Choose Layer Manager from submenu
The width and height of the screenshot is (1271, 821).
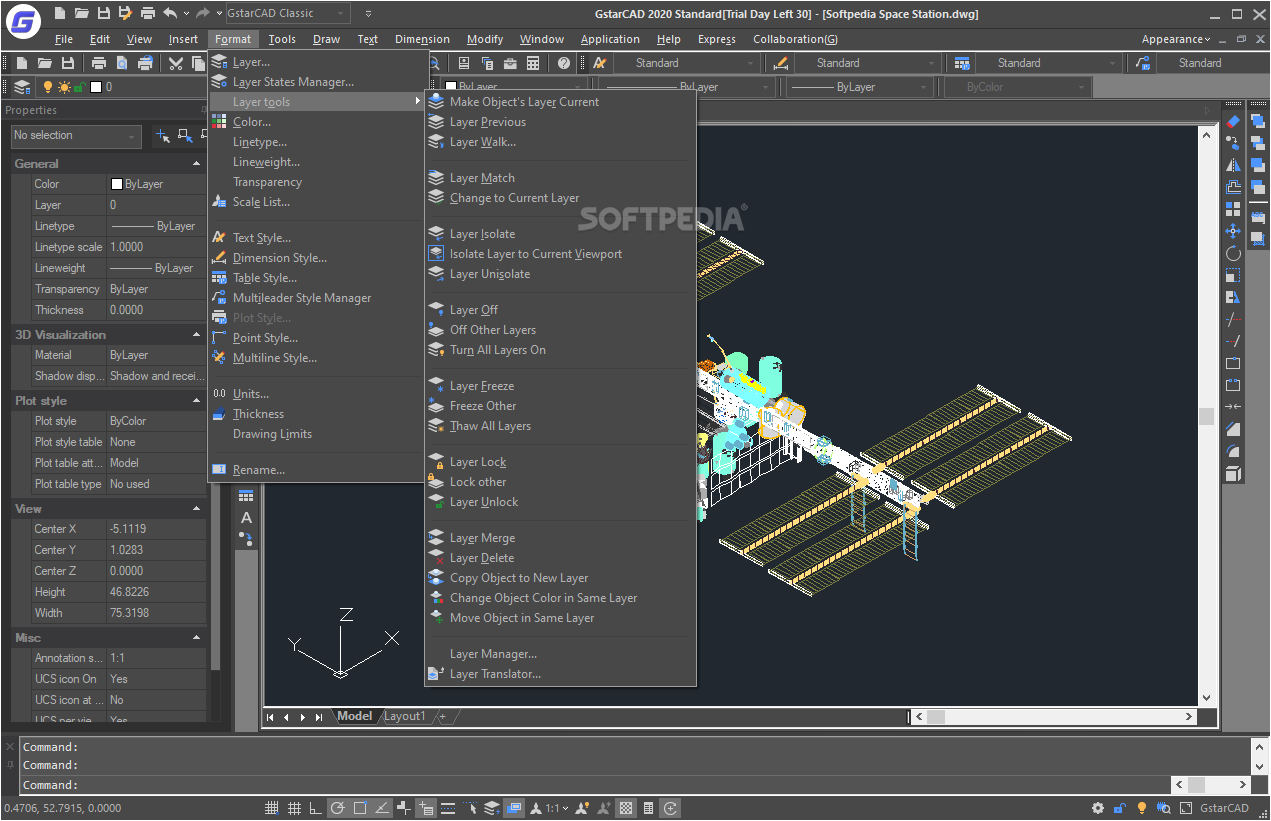click(560, 654)
